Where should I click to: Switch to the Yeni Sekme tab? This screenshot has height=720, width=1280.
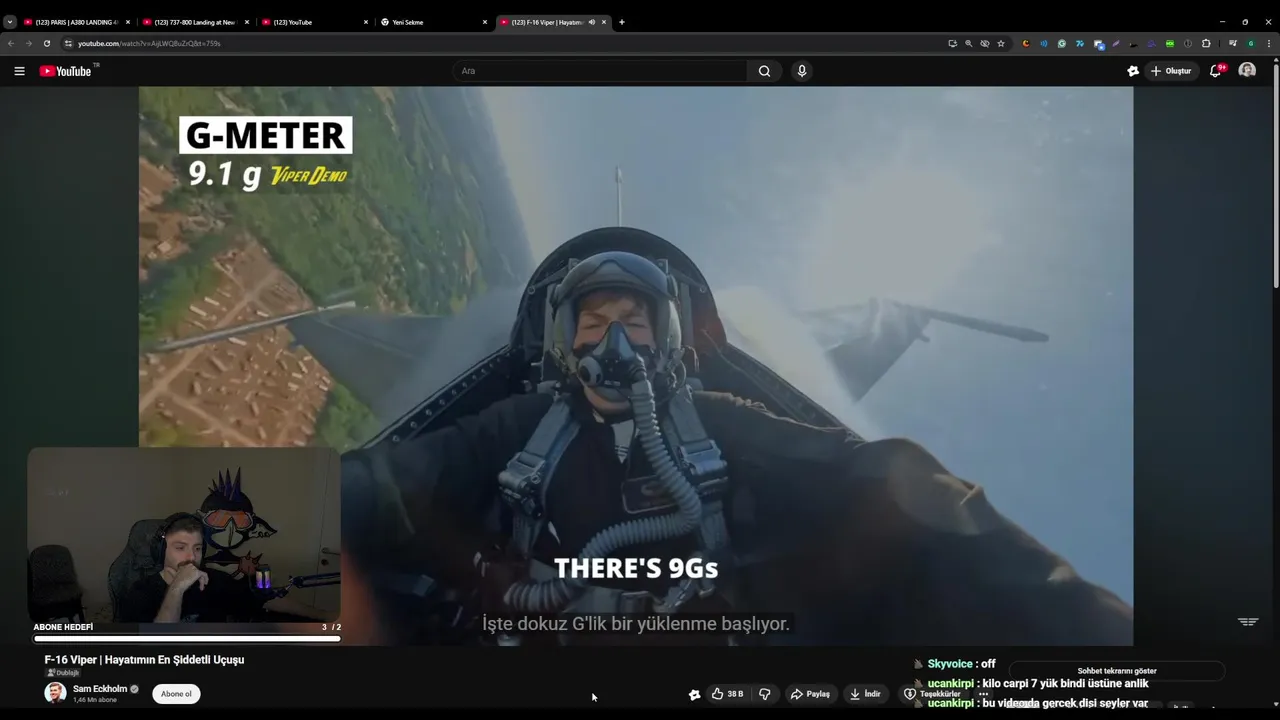click(x=434, y=22)
